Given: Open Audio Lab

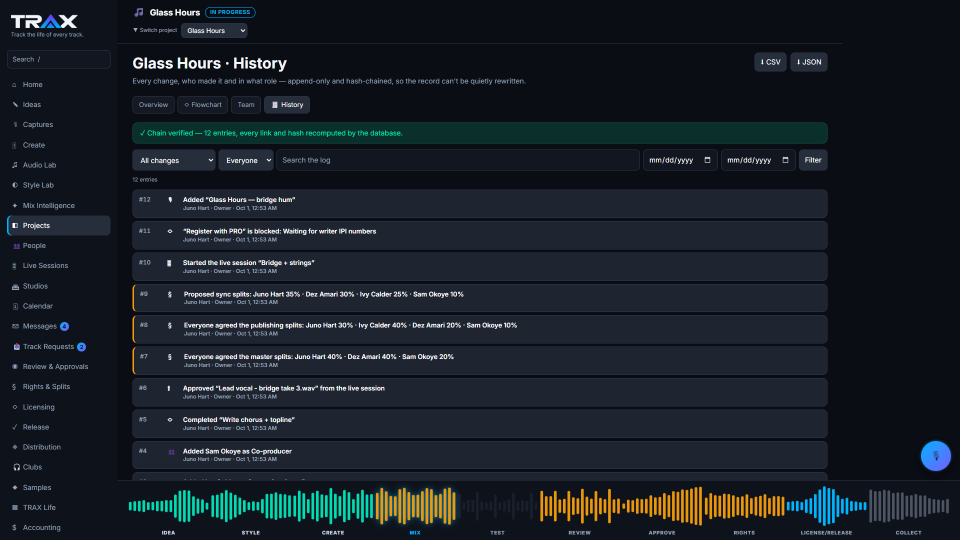Looking at the screenshot, I should click(58, 165).
